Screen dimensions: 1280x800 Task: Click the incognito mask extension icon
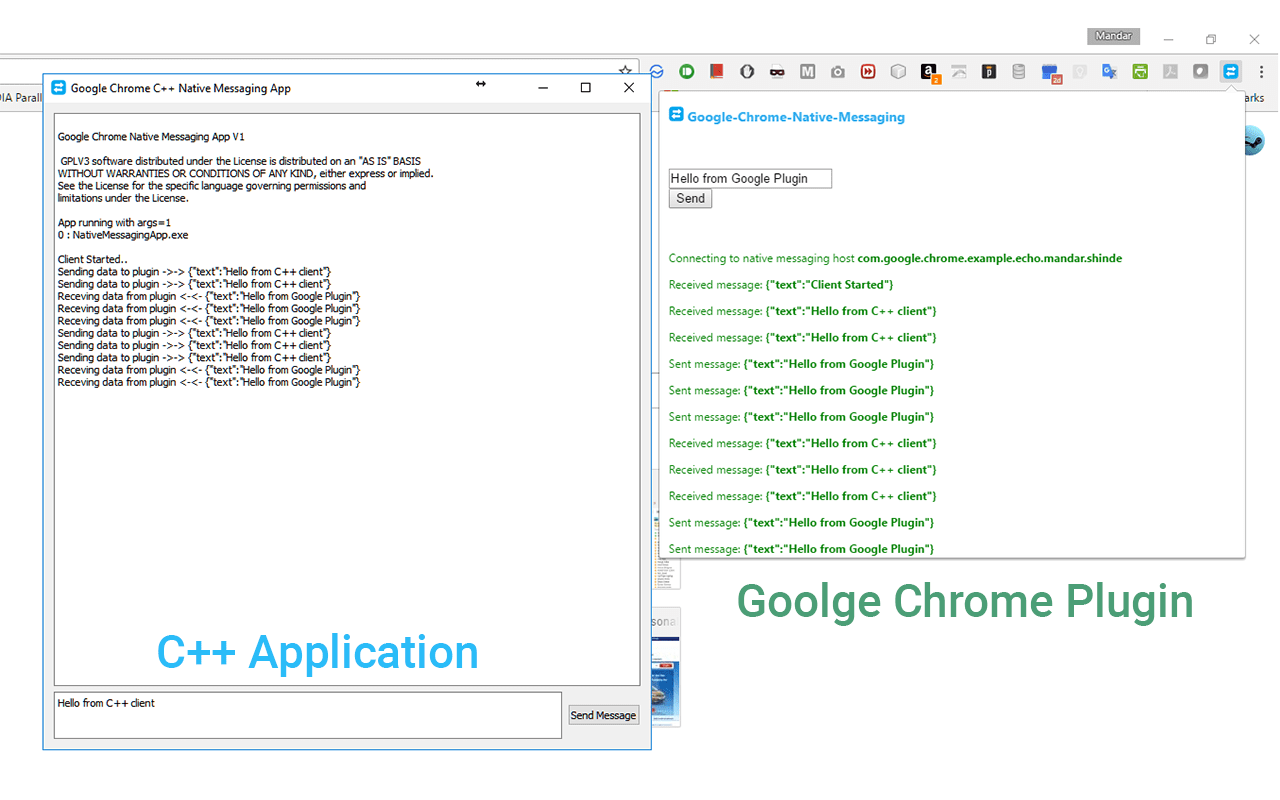[x=777, y=72]
